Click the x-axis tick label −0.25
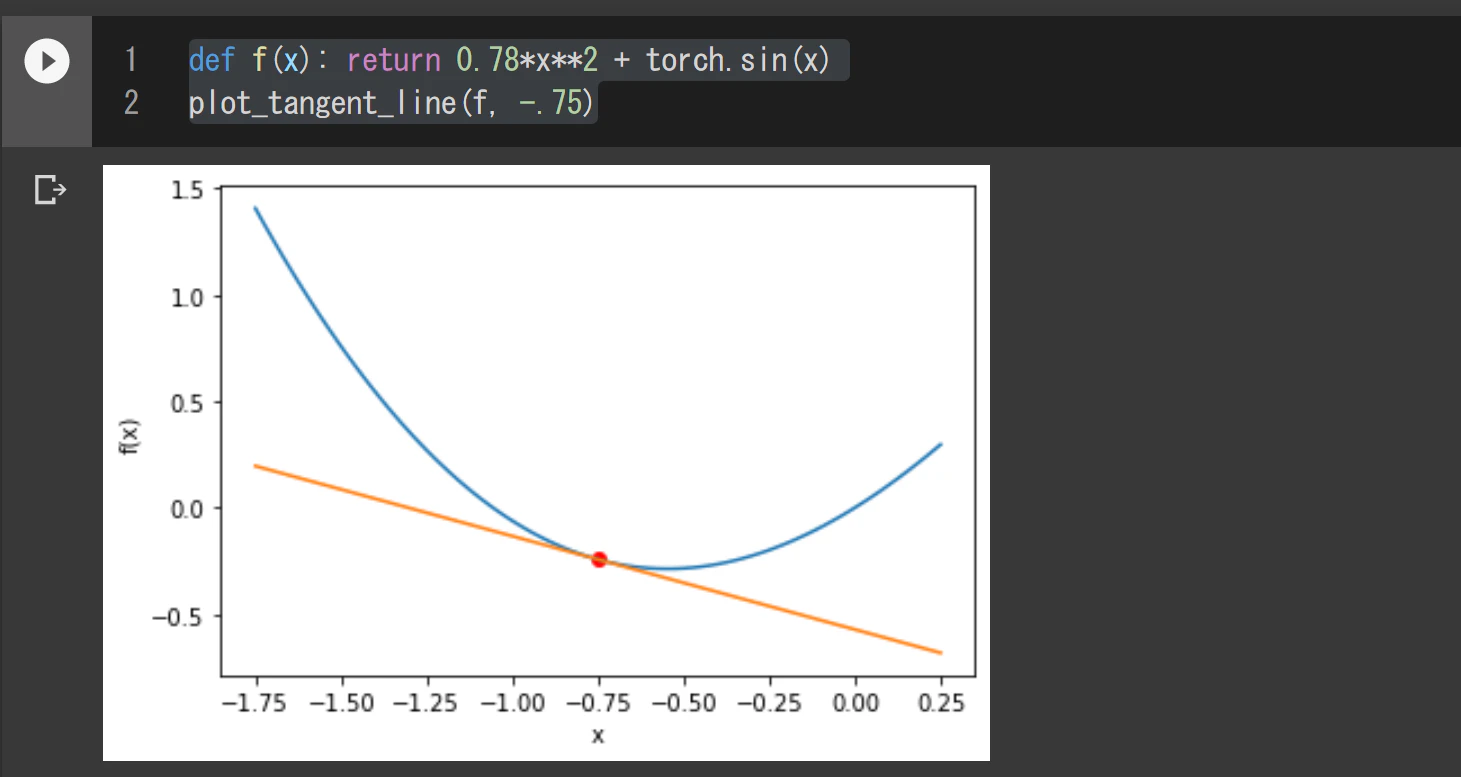 click(770, 703)
